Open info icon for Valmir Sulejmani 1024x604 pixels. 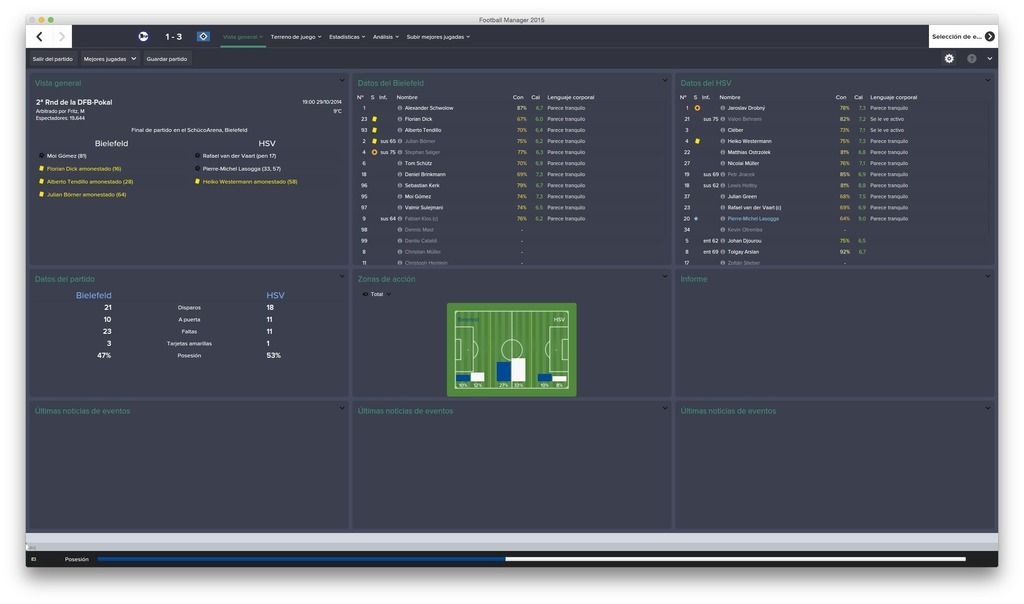point(400,208)
